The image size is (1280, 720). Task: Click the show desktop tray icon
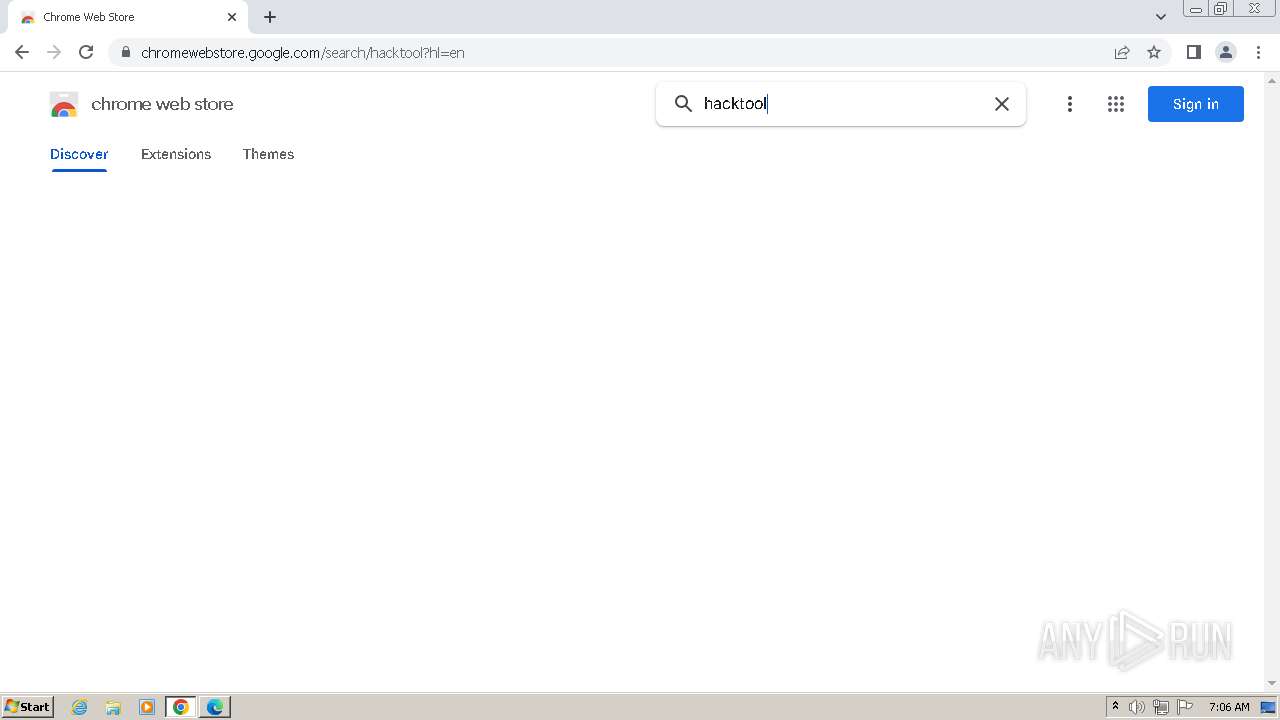click(x=1268, y=707)
